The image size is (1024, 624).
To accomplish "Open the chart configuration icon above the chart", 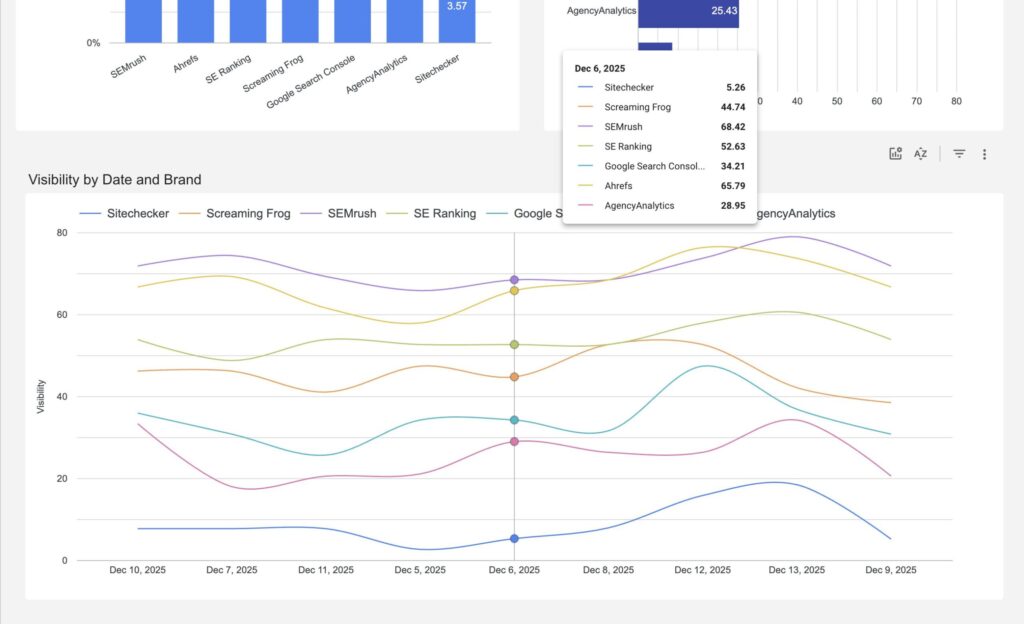I will (x=894, y=153).
